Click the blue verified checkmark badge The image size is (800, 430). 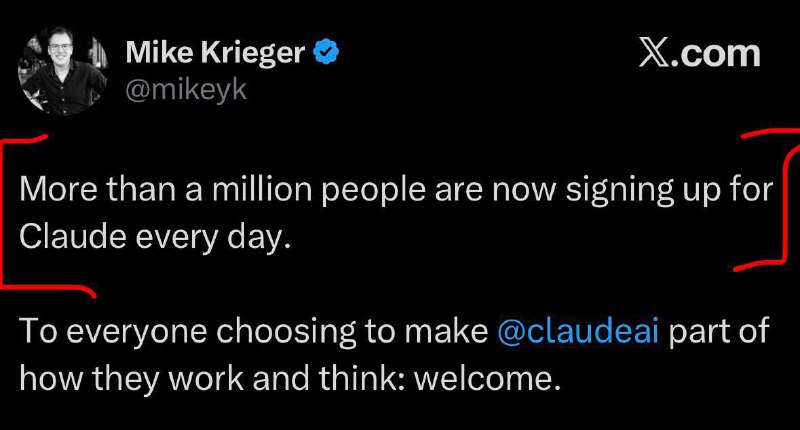[x=328, y=53]
